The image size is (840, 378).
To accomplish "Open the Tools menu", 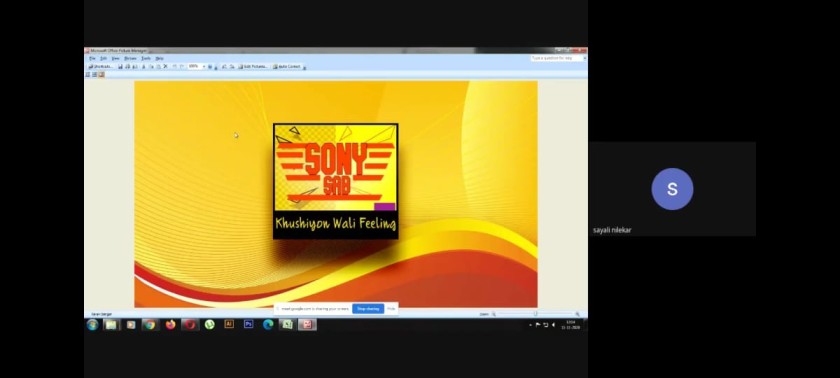I will 146,58.
